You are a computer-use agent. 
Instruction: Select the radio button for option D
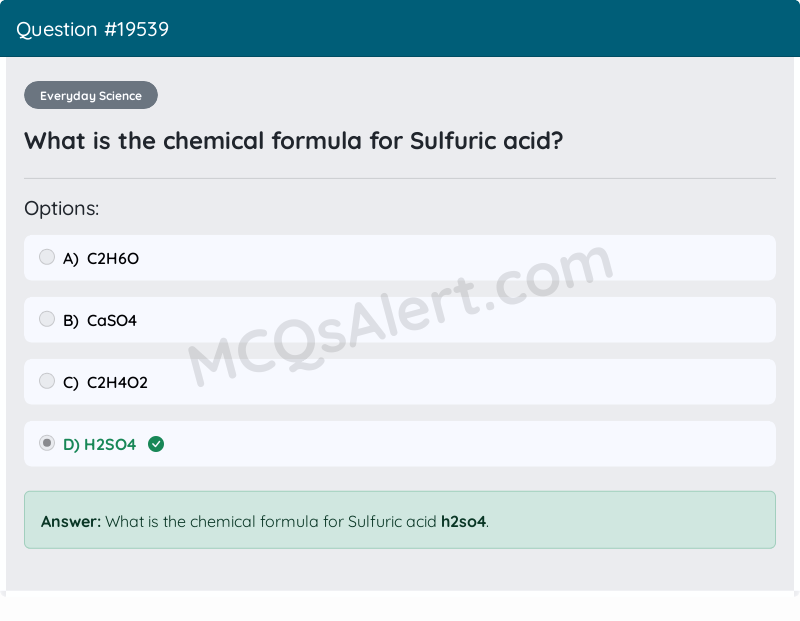pyautogui.click(x=47, y=443)
